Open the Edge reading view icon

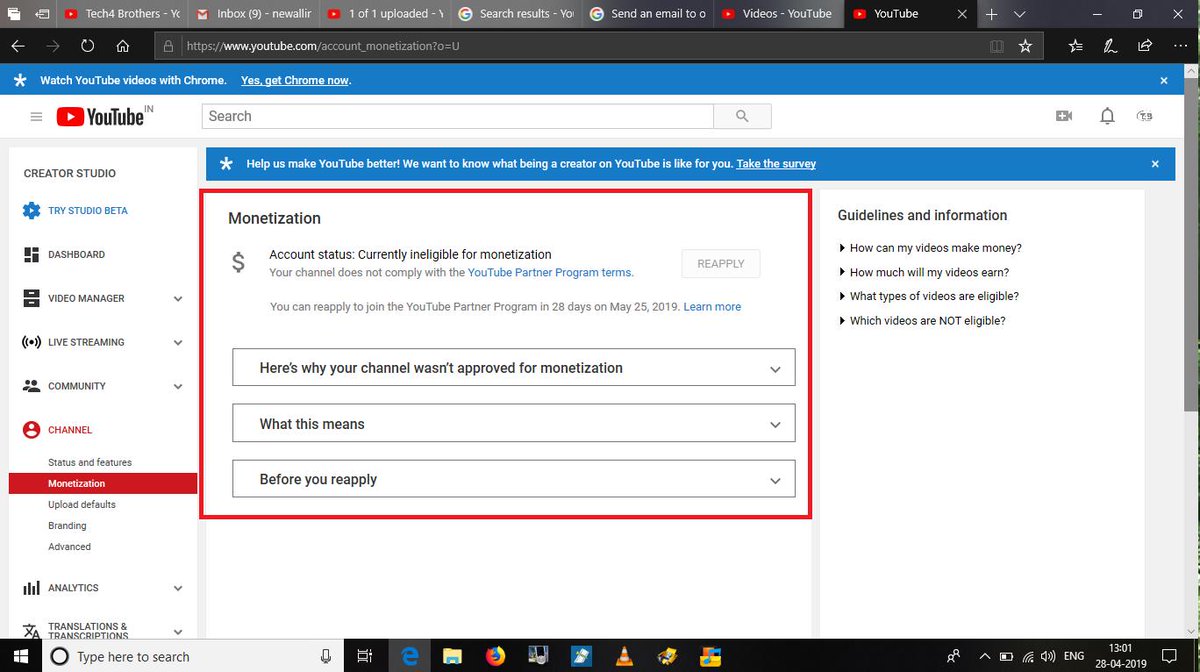995,46
